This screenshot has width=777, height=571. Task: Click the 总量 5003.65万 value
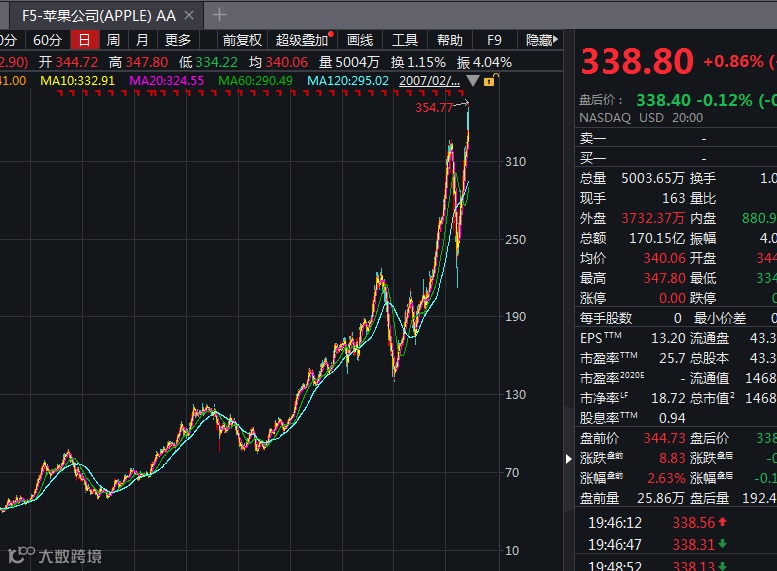[x=653, y=178]
